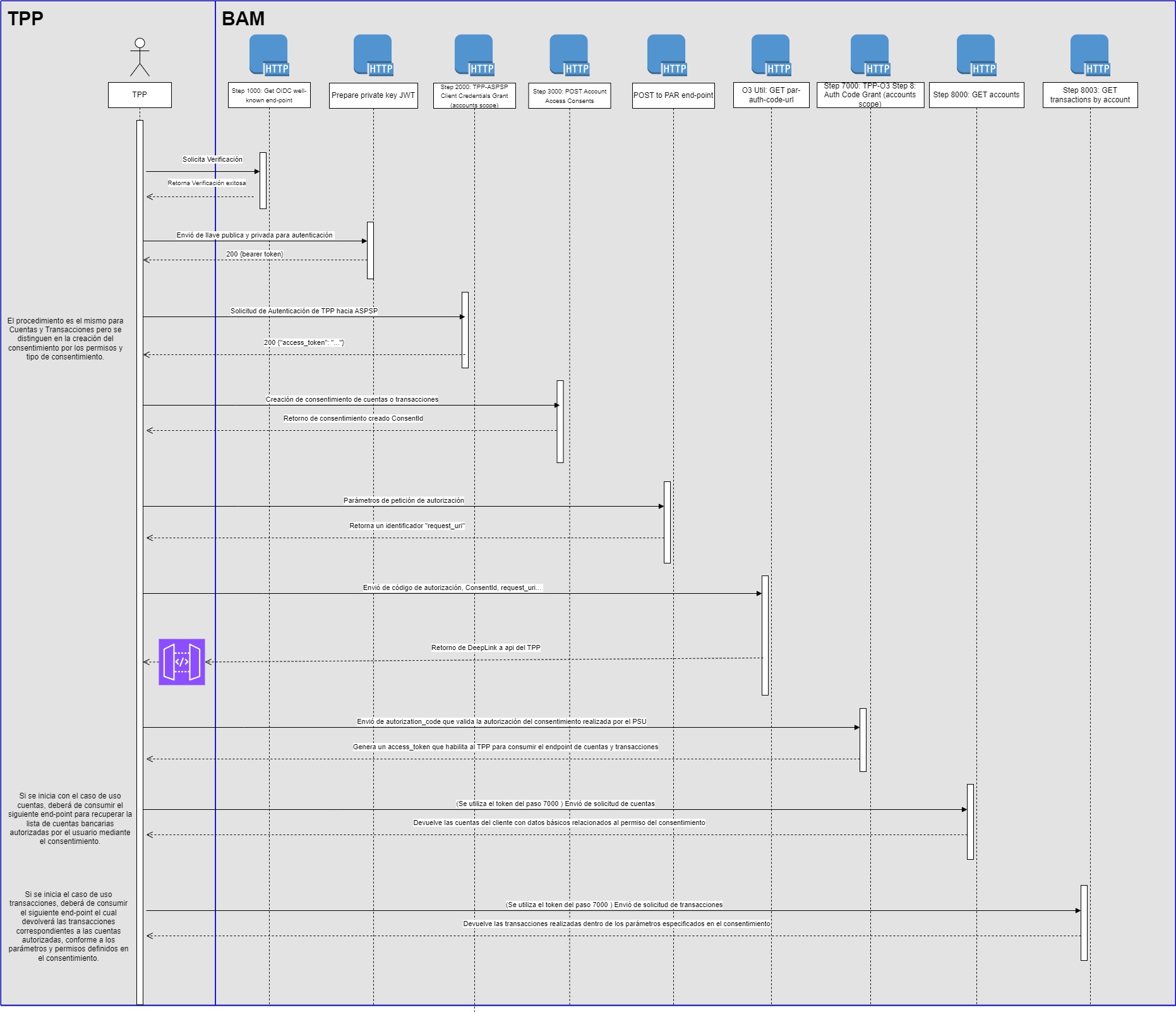Select the Prepare private key JWT box
Image resolution: width=1176 pixels, height=1012 pixels.
coord(373,95)
